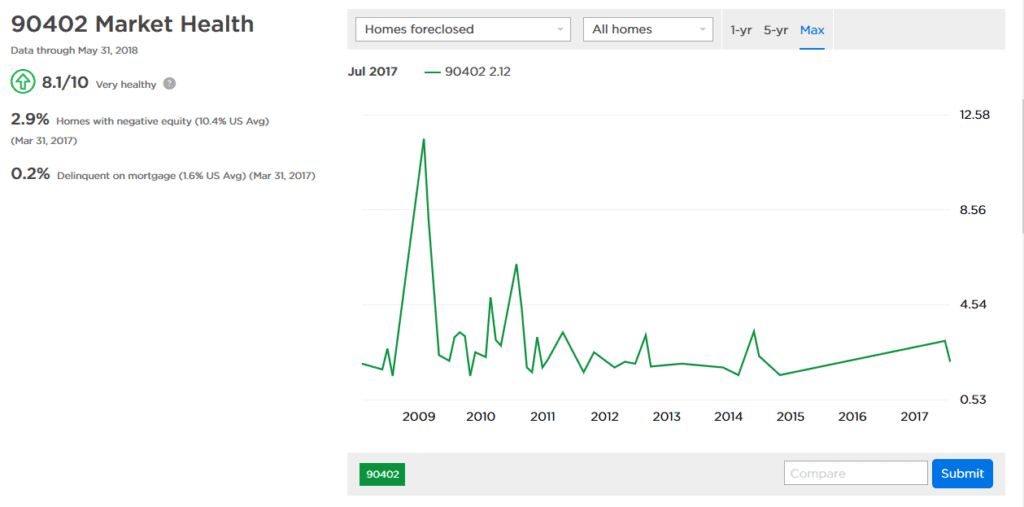Image resolution: width=1024 pixels, height=507 pixels.
Task: Click the 90402 2.12 legend entry
Action: pyautogui.click(x=468, y=72)
